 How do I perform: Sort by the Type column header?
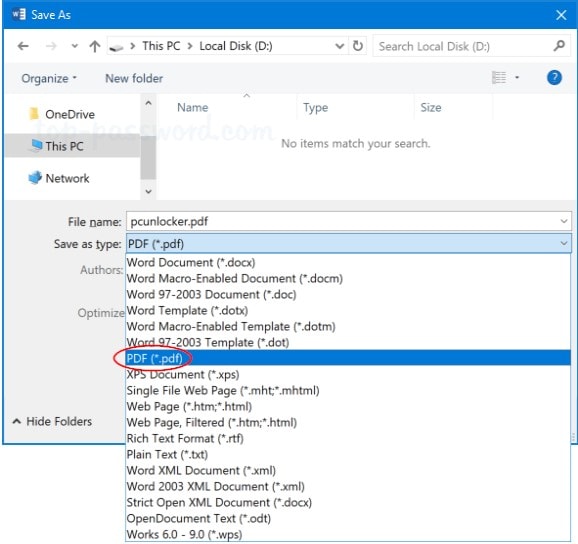pos(316,108)
